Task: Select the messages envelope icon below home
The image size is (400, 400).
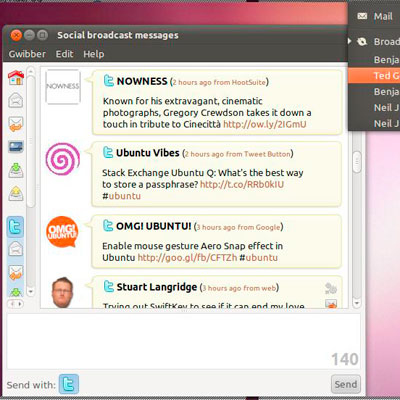Action: click(16, 100)
